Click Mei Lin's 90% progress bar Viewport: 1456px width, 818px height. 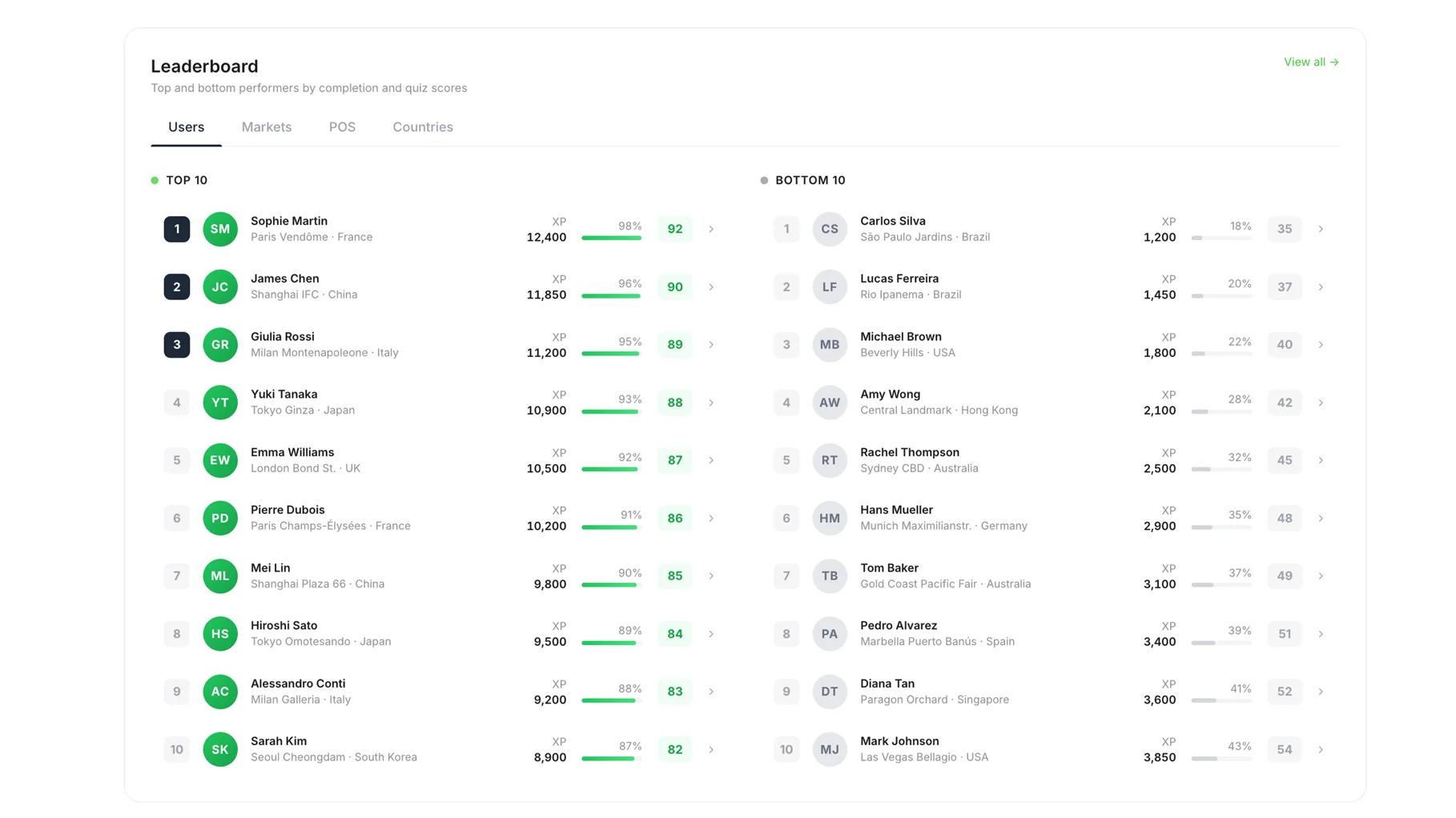pos(611,585)
